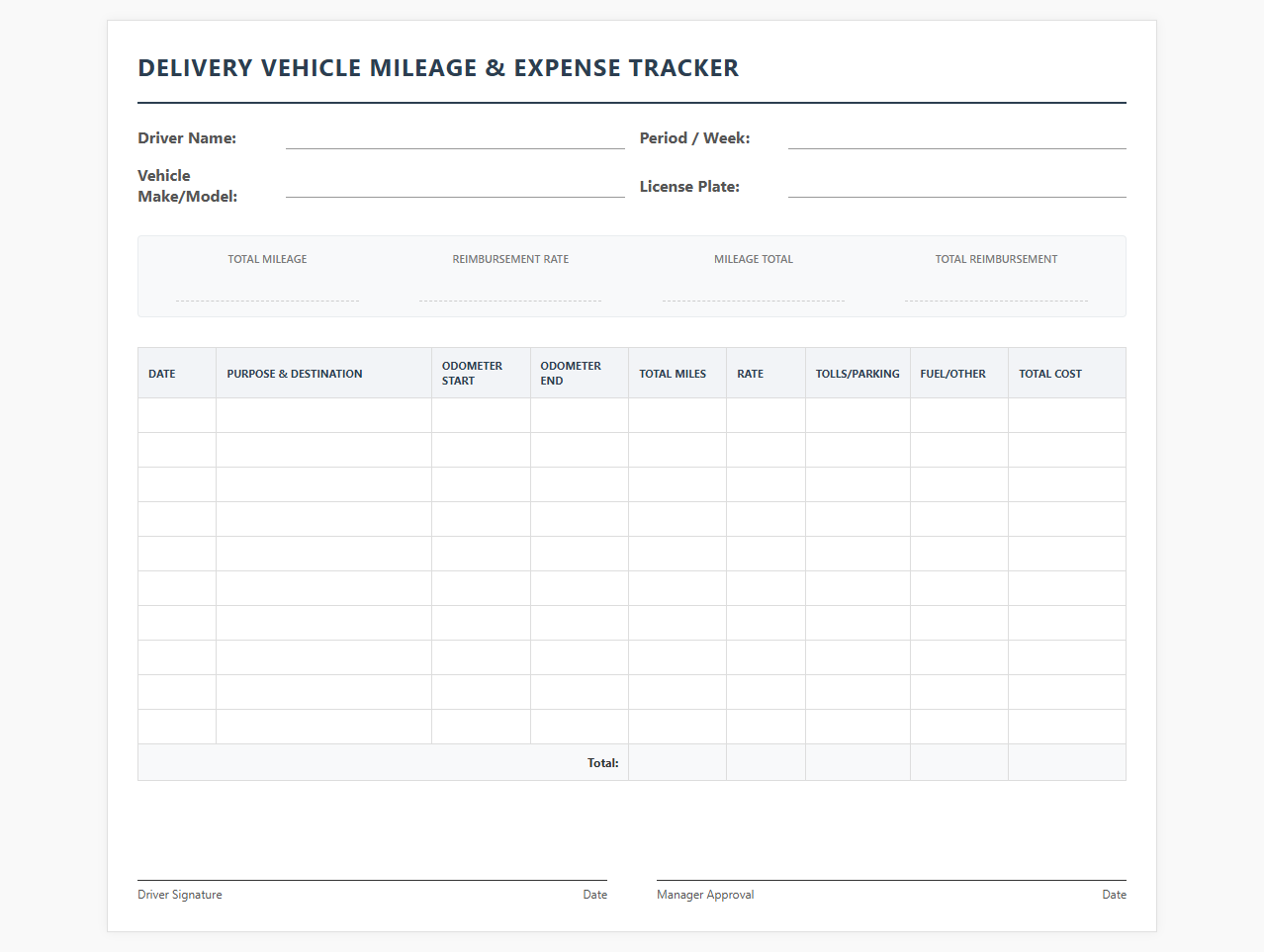The image size is (1264, 952).
Task: Select the Total Mileage summary field
Action: pos(267,289)
